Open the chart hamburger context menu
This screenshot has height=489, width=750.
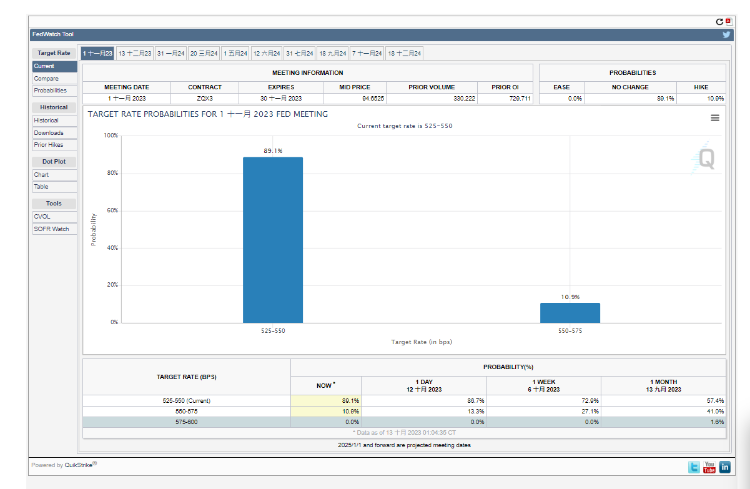[x=715, y=118]
